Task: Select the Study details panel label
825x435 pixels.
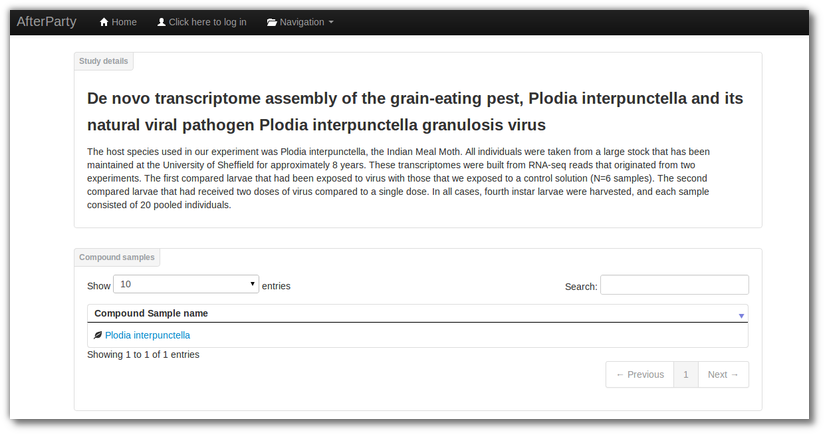Action: point(104,61)
